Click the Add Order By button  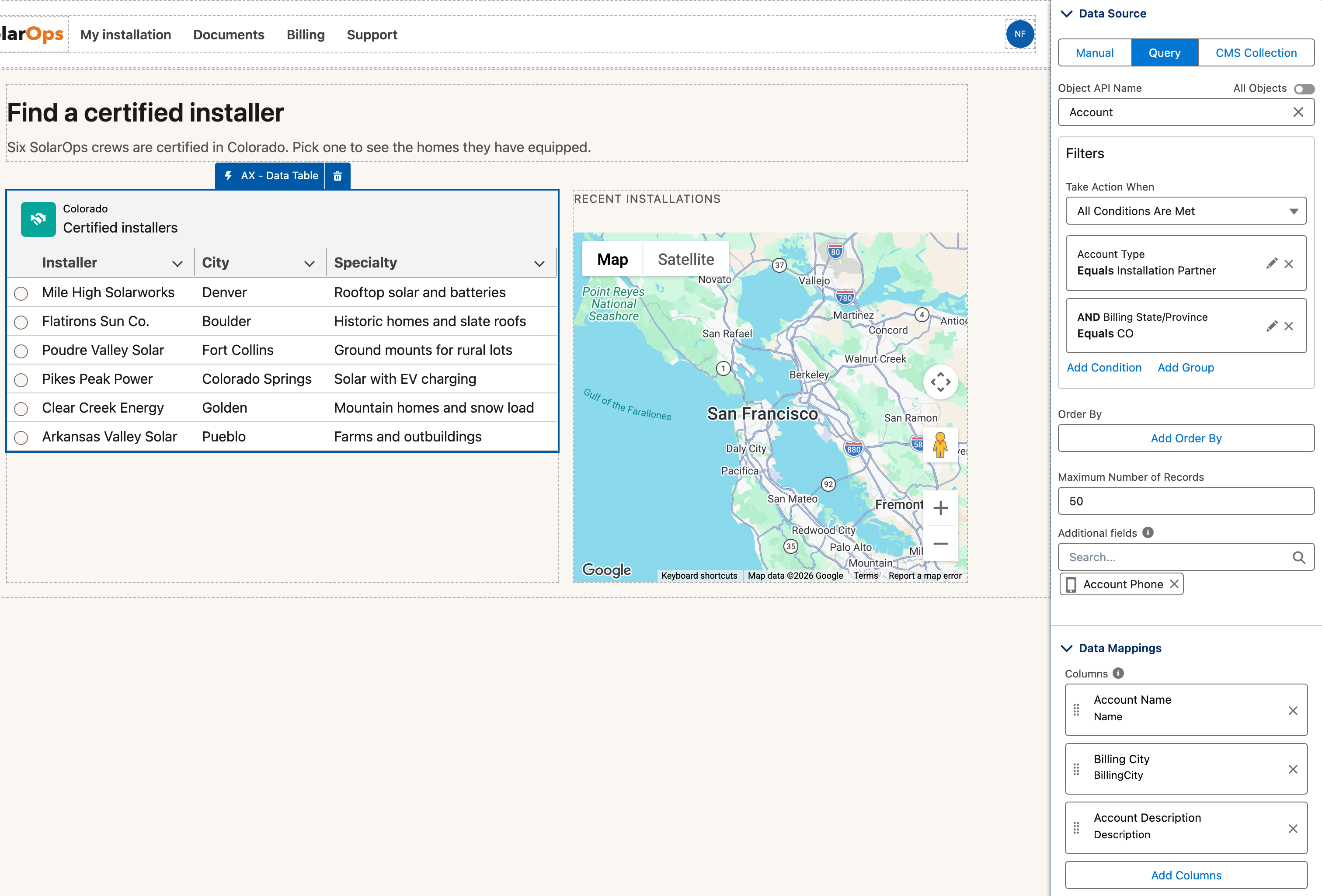[1186, 438]
